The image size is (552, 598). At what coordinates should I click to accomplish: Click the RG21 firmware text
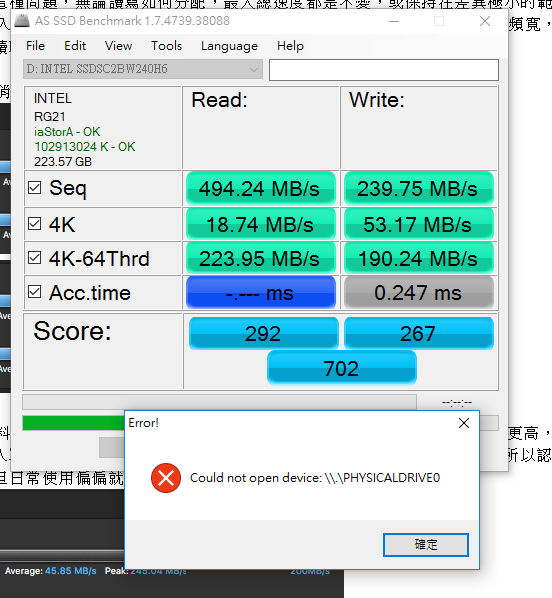click(49, 117)
